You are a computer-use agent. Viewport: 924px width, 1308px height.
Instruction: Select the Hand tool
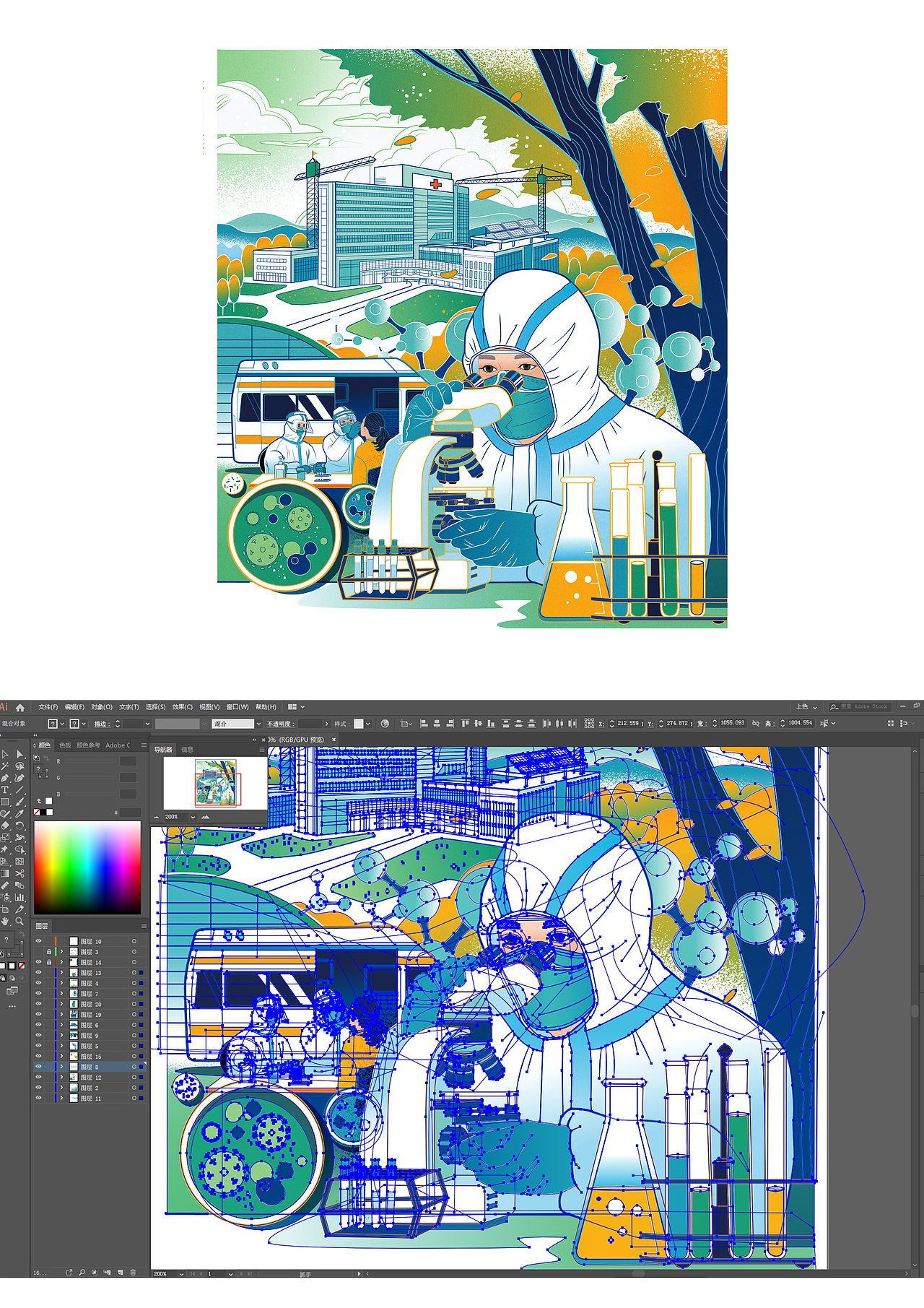point(4,920)
